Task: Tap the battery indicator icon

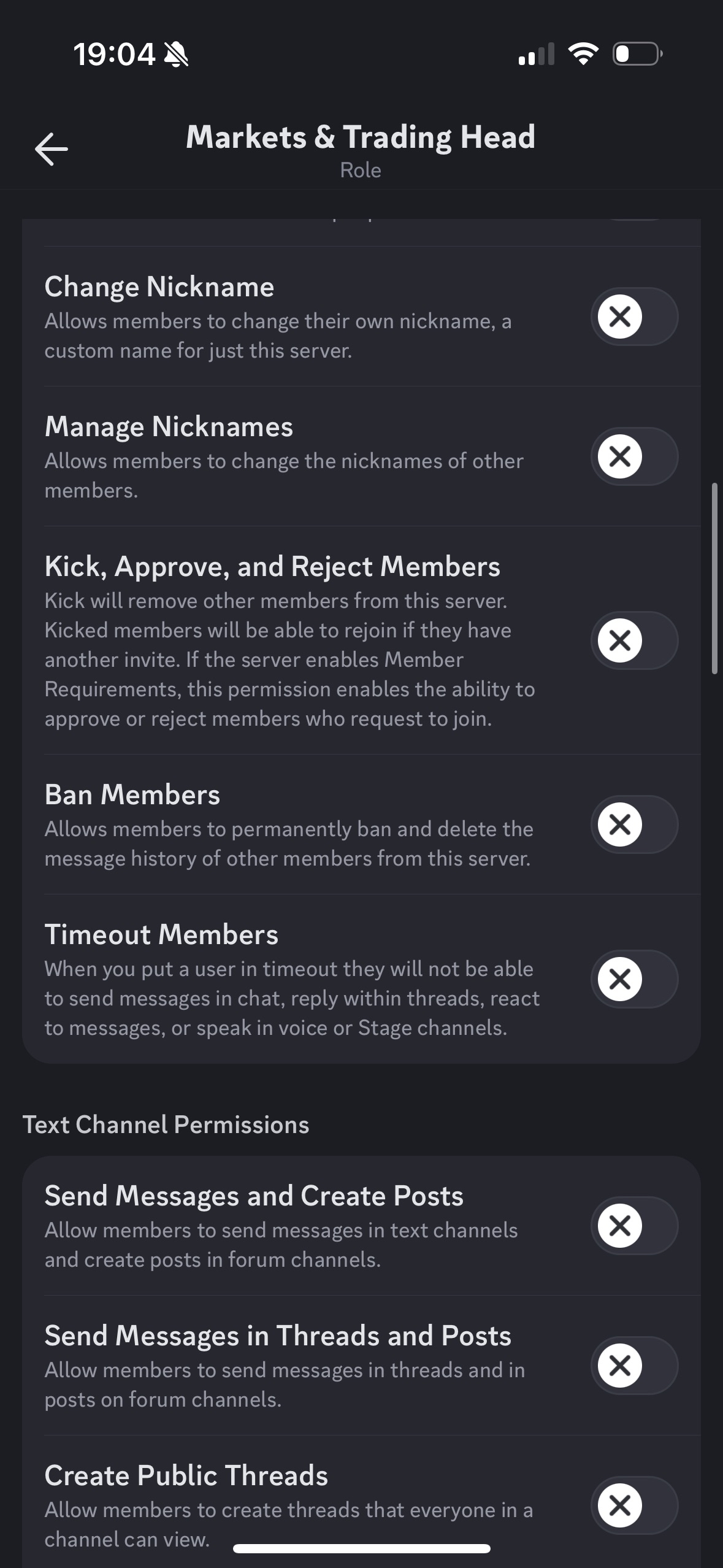Action: click(x=637, y=54)
